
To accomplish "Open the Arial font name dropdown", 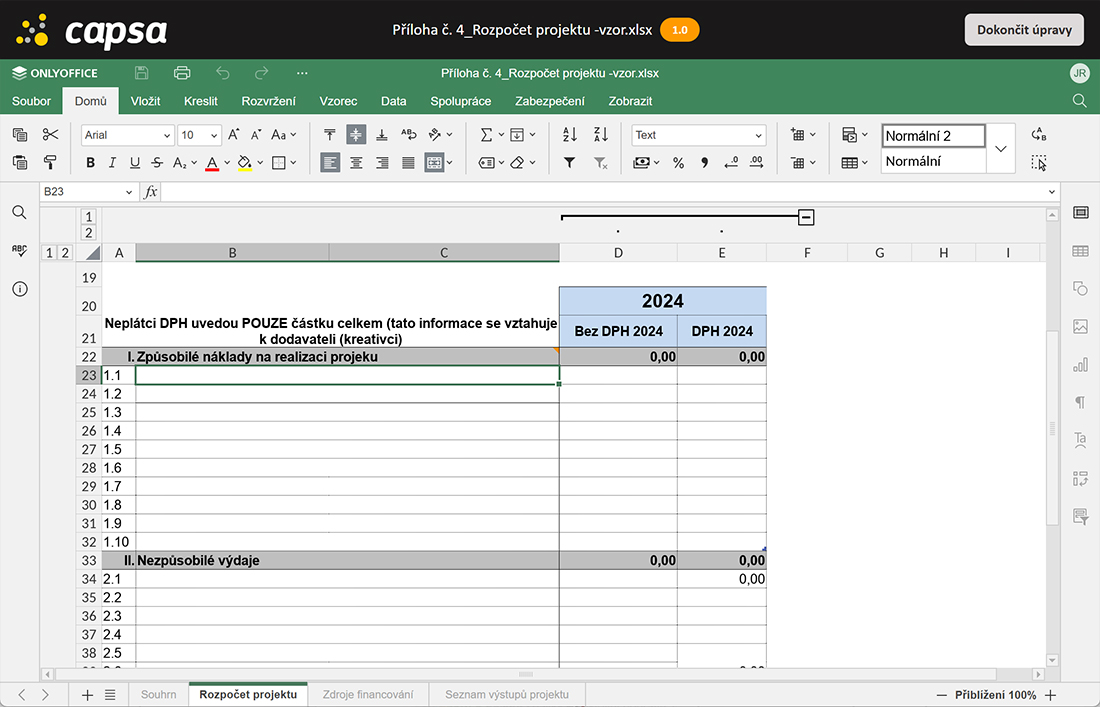I will tap(127, 134).
